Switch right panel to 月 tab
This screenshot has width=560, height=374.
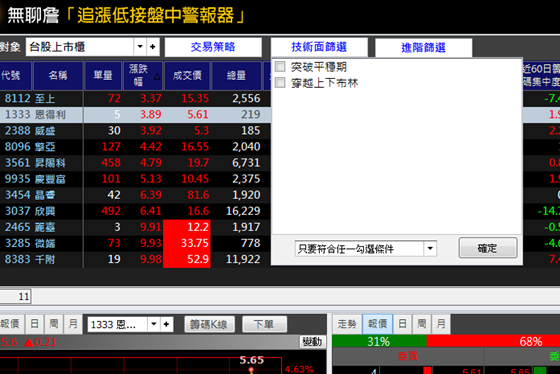coord(441,324)
